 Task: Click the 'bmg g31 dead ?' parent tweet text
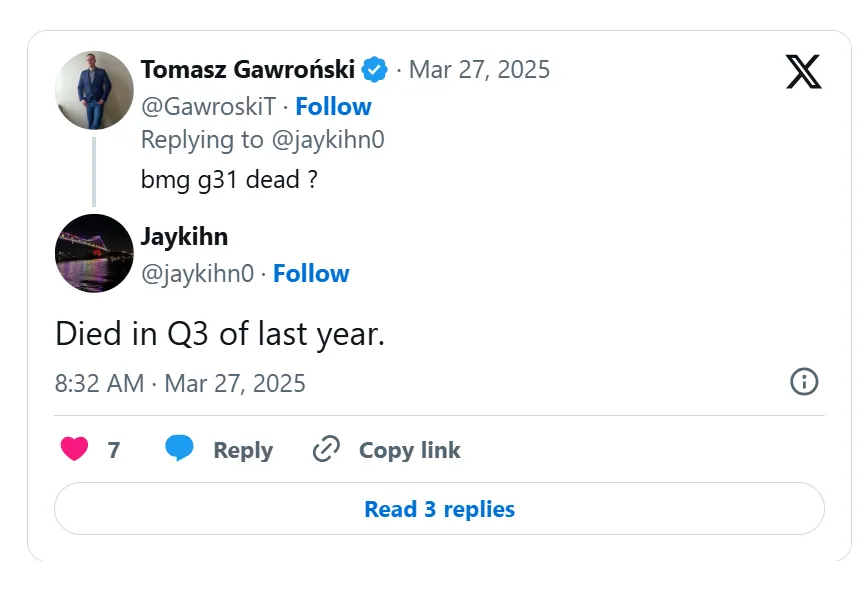click(x=229, y=179)
